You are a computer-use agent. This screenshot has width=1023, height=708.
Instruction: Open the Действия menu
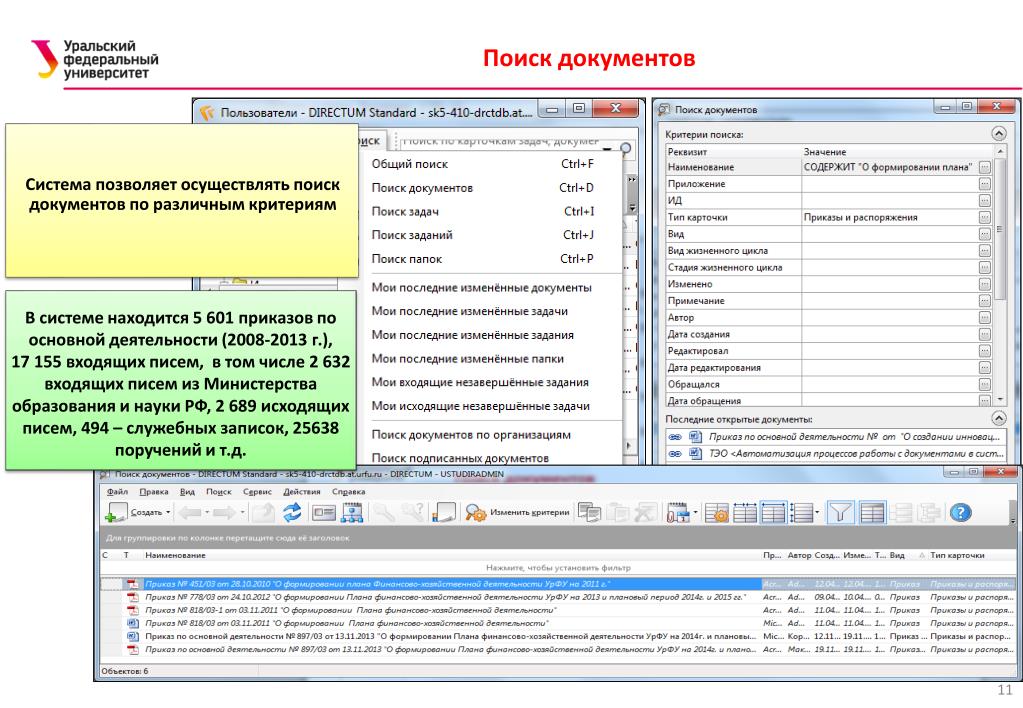(301, 492)
